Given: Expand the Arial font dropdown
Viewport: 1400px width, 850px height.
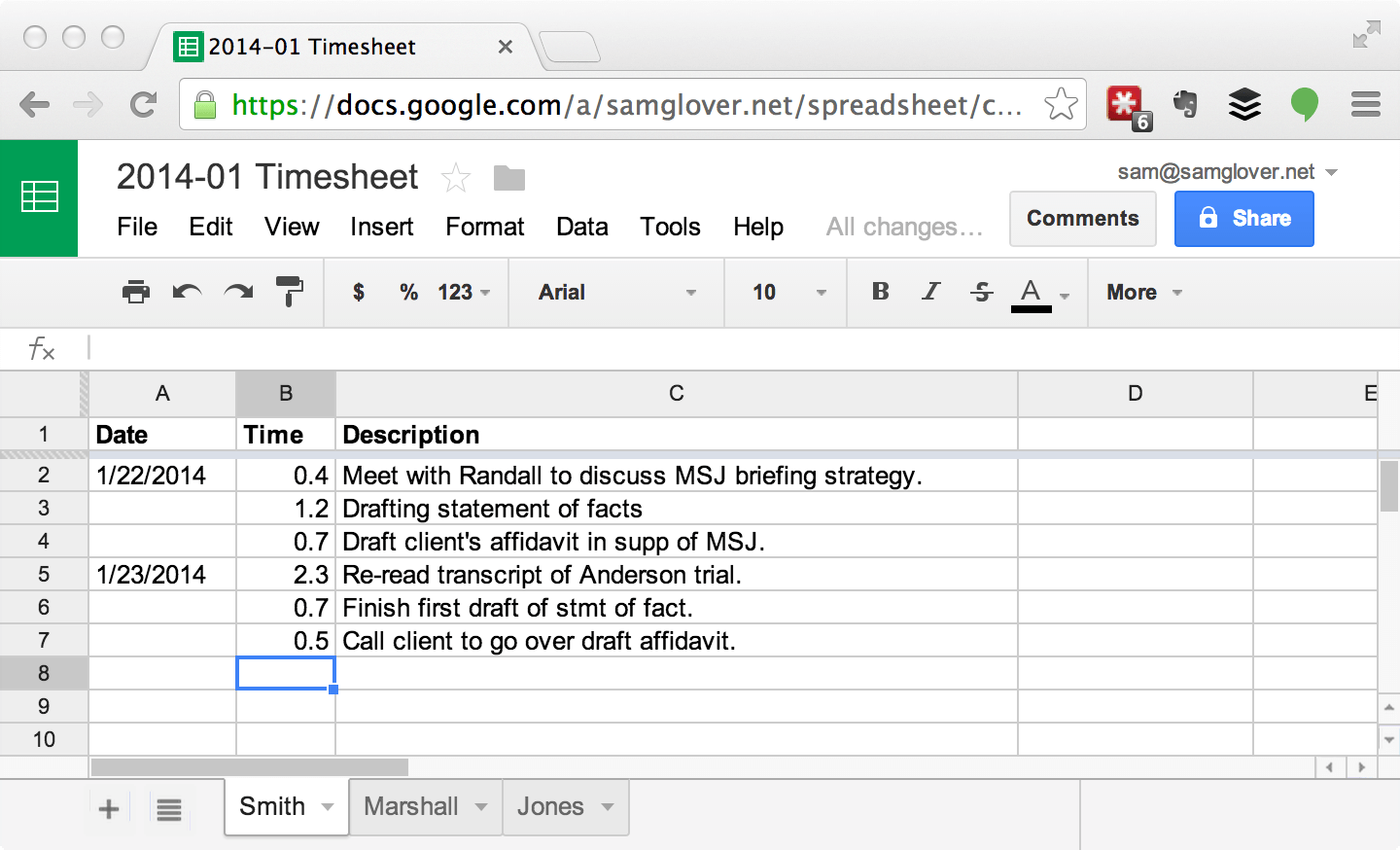Looking at the screenshot, I should tap(617, 292).
